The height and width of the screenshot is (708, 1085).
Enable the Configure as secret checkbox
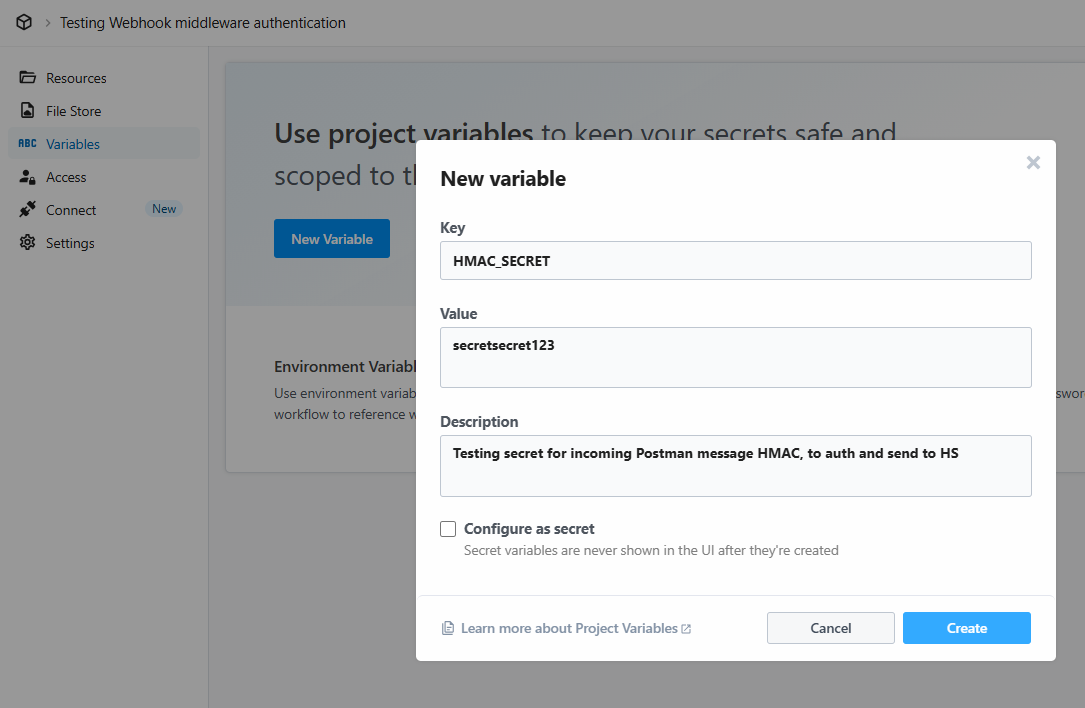tap(447, 528)
